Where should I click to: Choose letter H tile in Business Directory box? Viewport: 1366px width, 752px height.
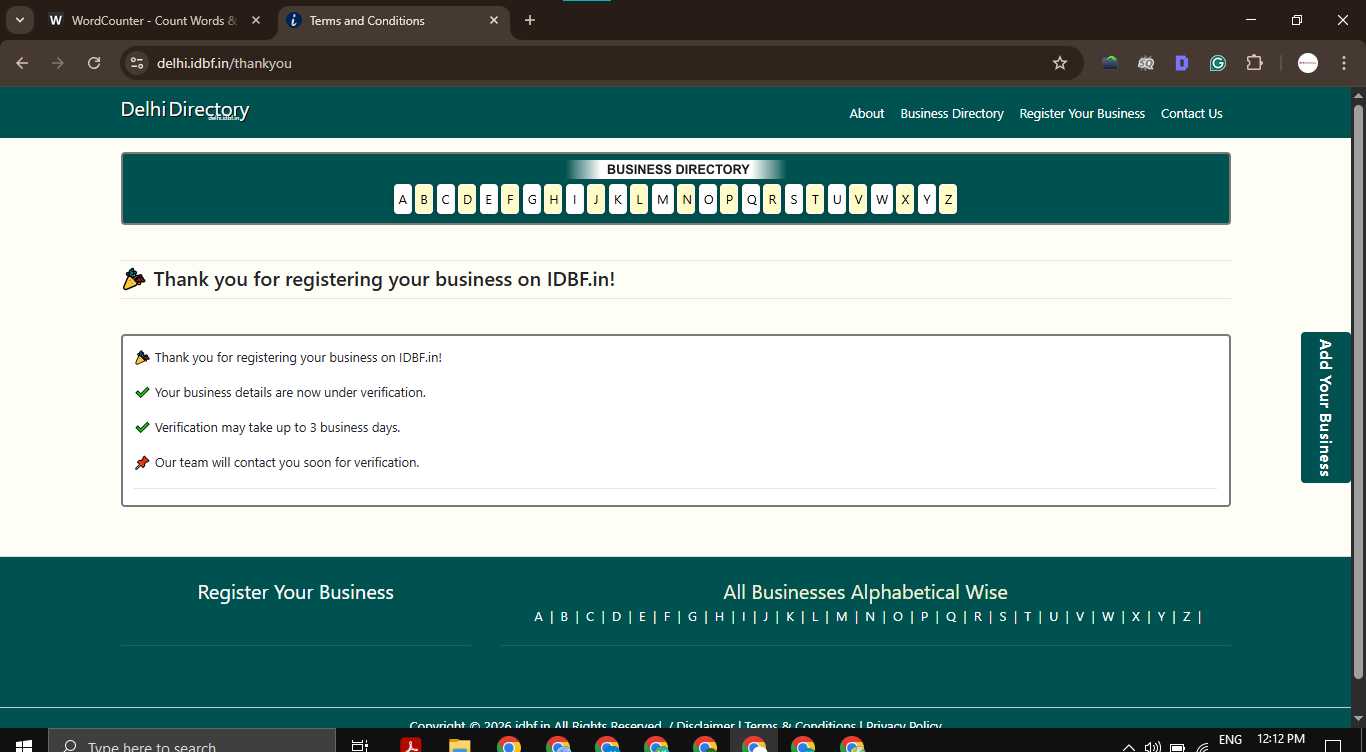coord(553,199)
